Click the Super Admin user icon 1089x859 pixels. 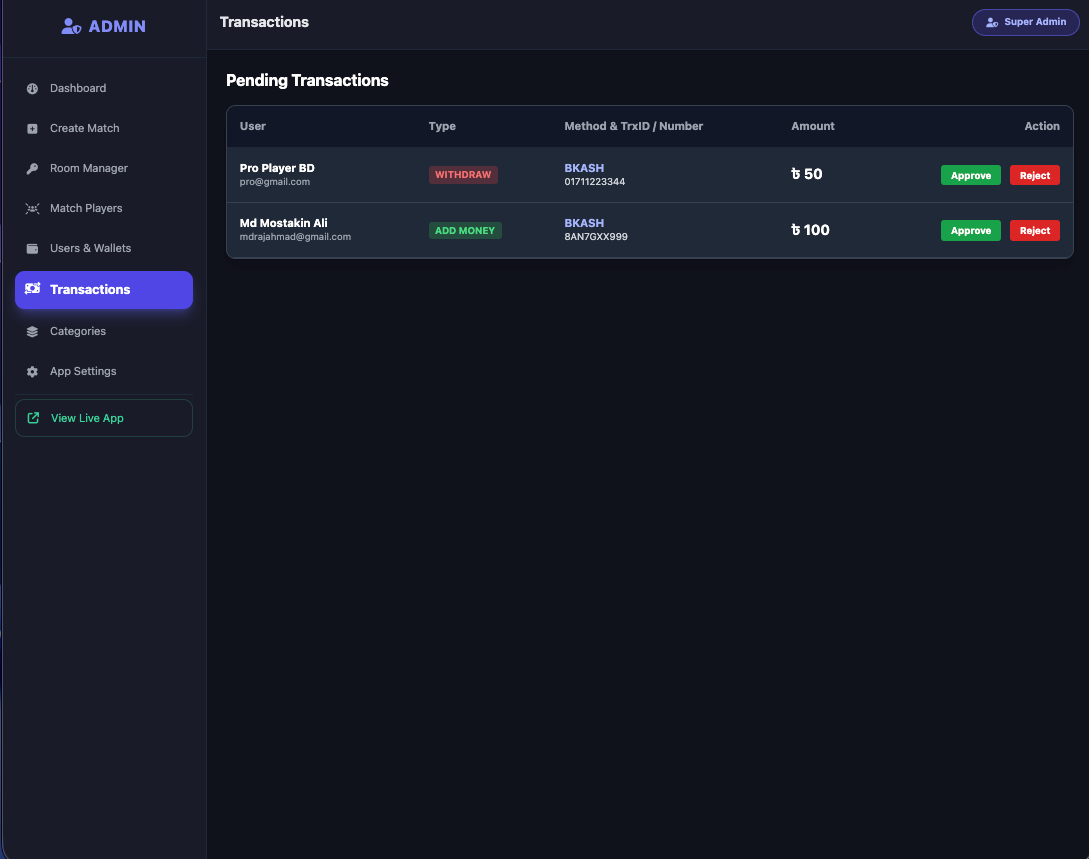click(x=992, y=22)
